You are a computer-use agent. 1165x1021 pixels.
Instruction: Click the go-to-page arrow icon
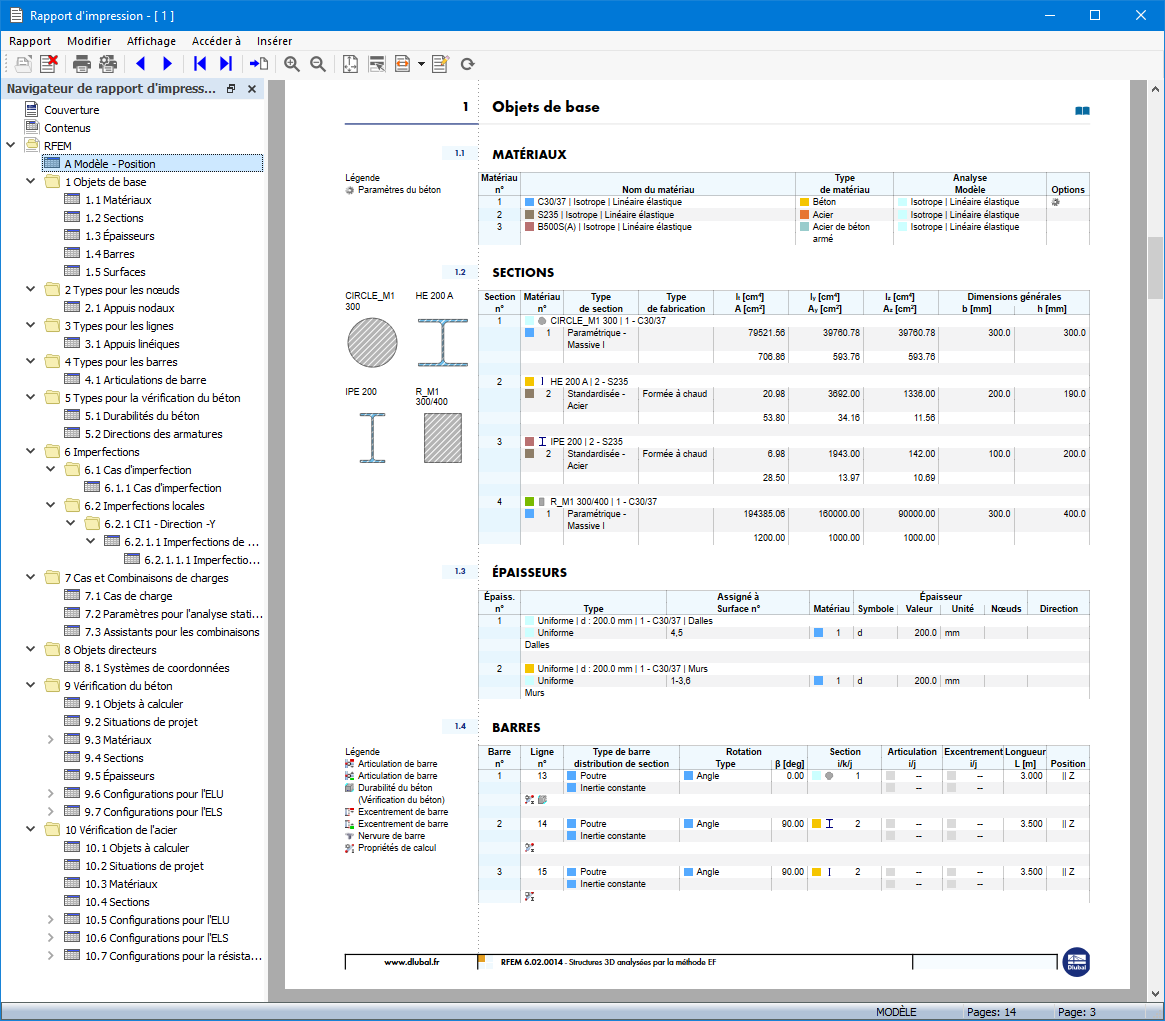click(x=259, y=64)
